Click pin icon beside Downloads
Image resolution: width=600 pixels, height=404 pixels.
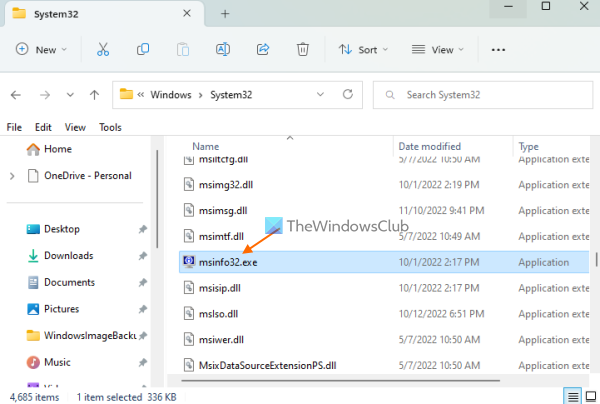142,256
